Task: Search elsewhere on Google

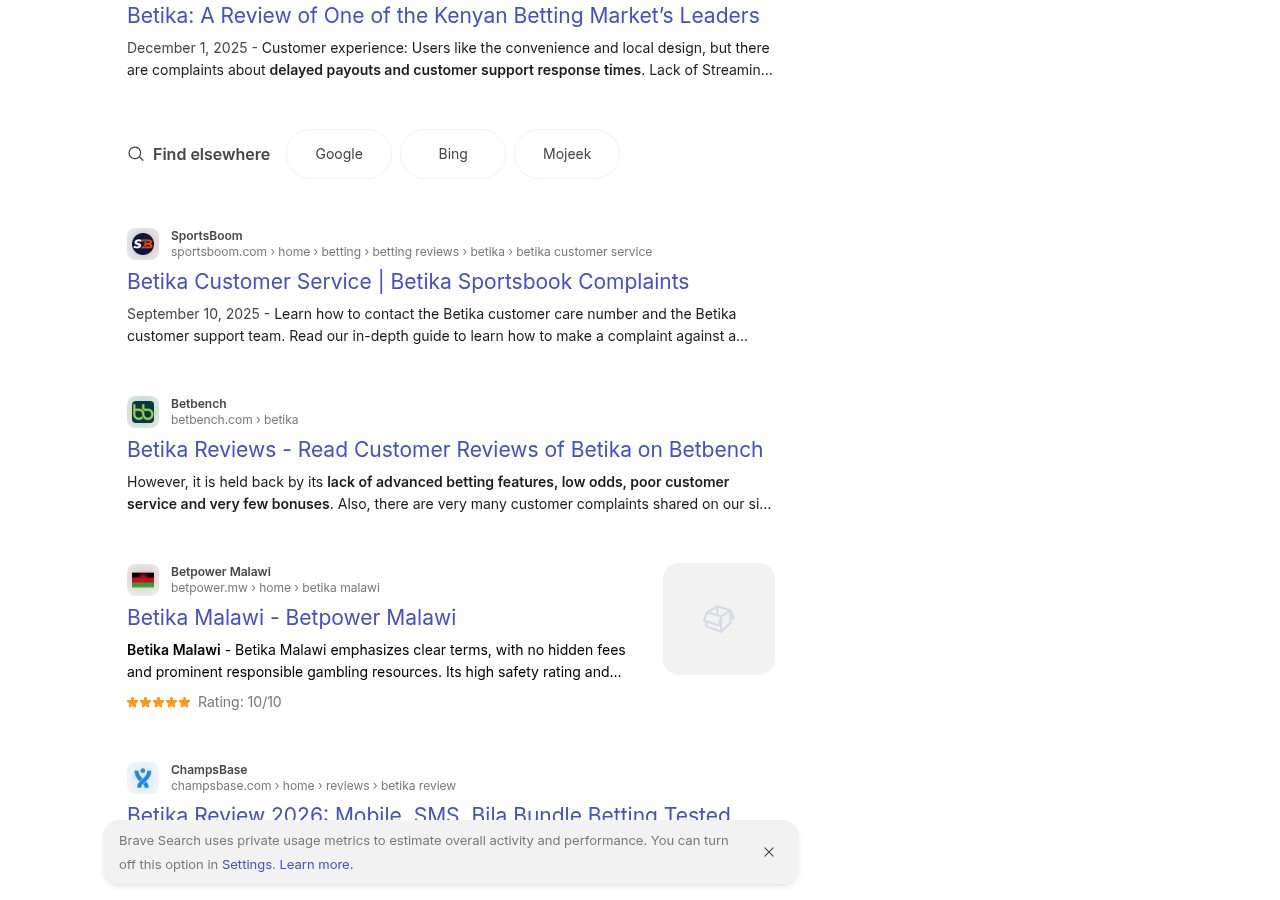Action: [339, 154]
